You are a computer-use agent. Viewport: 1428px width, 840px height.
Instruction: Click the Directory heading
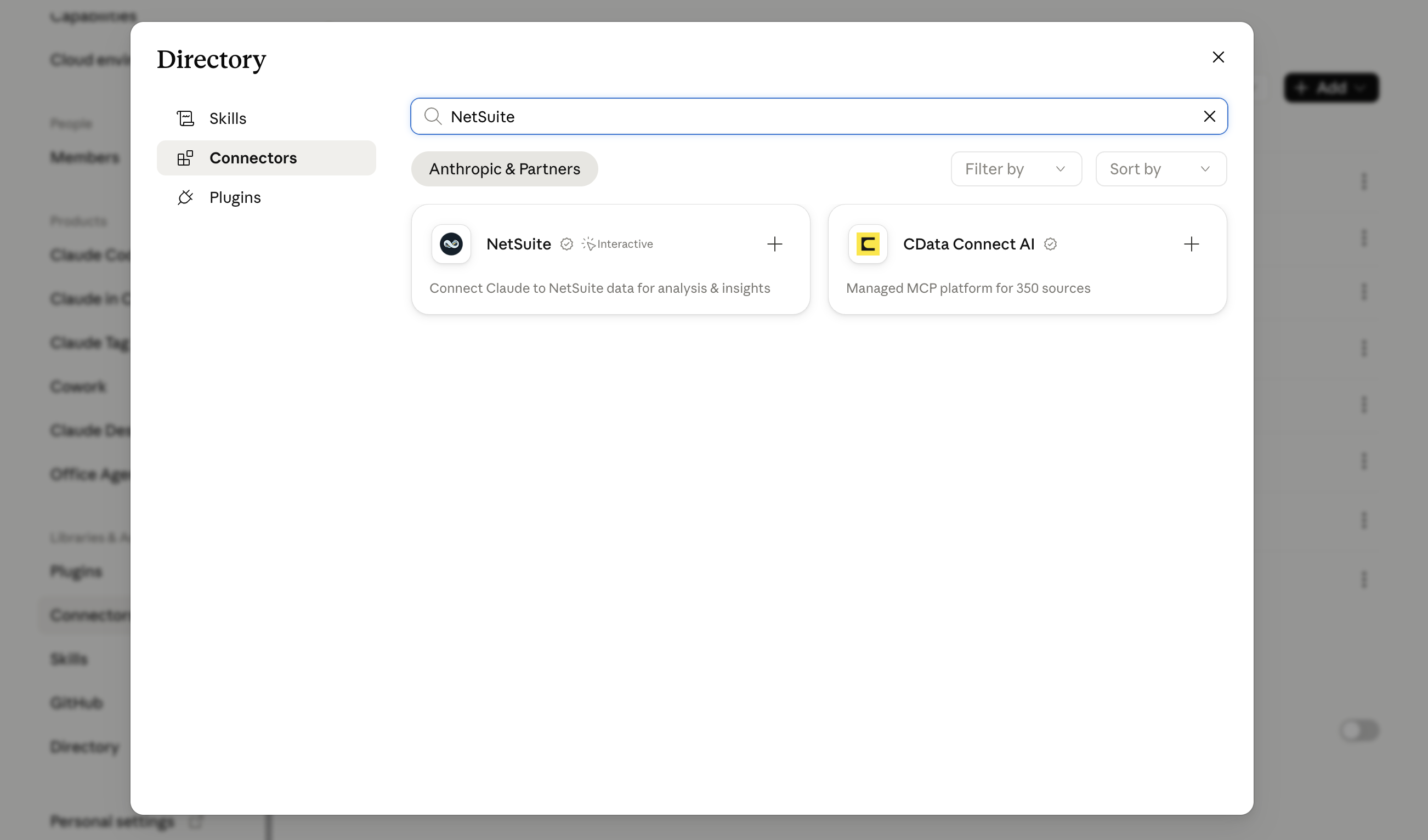(x=211, y=59)
